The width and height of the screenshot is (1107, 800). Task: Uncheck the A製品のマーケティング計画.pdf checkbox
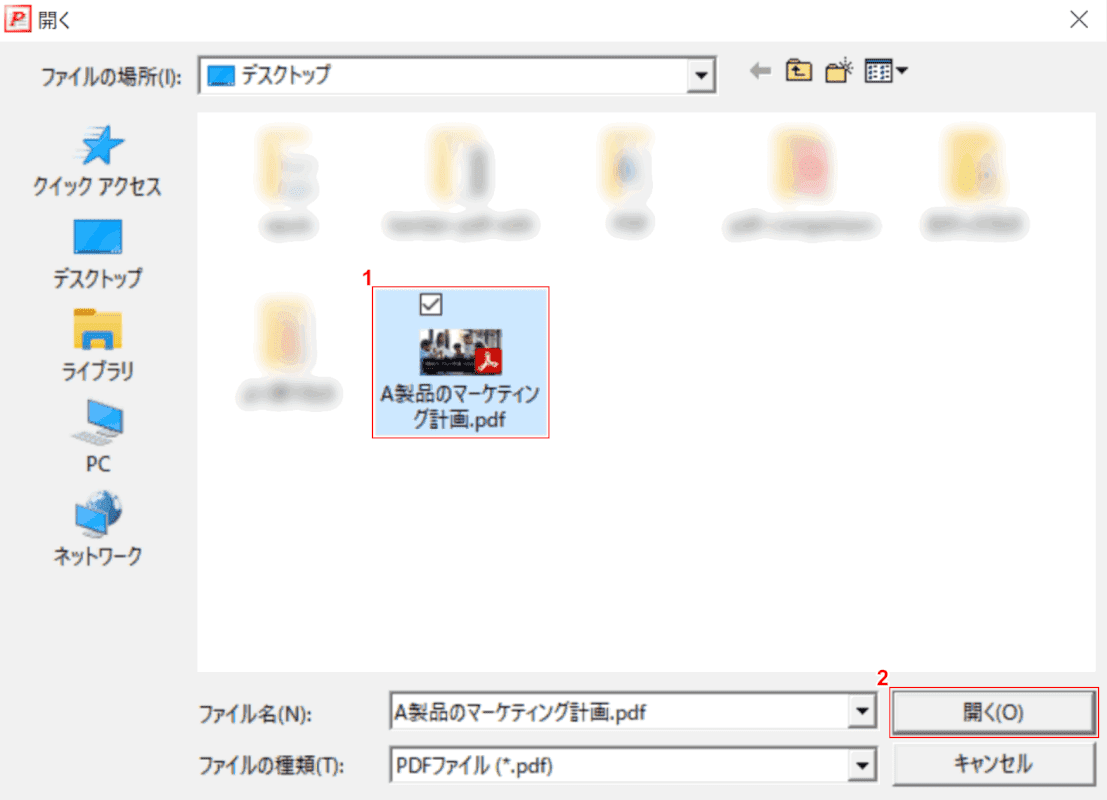tap(431, 304)
